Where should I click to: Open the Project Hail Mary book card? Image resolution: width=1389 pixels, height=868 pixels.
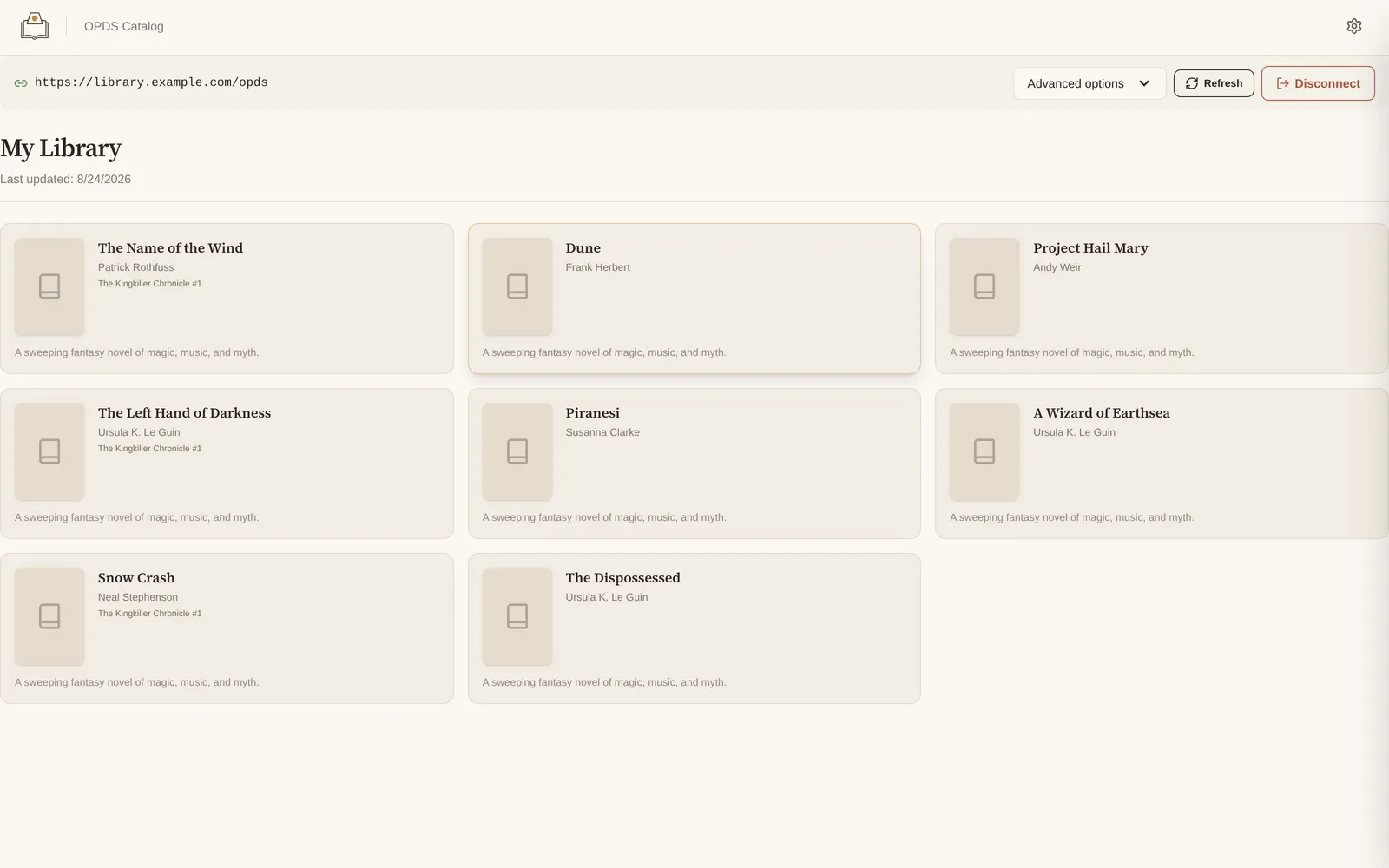click(x=1162, y=299)
